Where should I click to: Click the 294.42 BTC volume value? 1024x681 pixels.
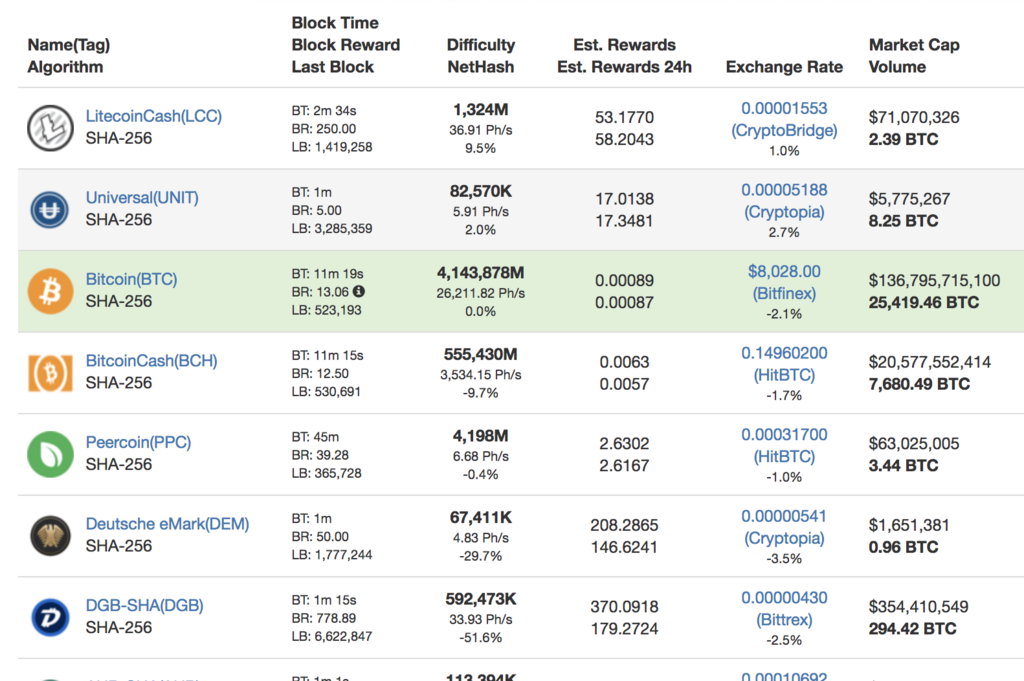[x=912, y=629]
